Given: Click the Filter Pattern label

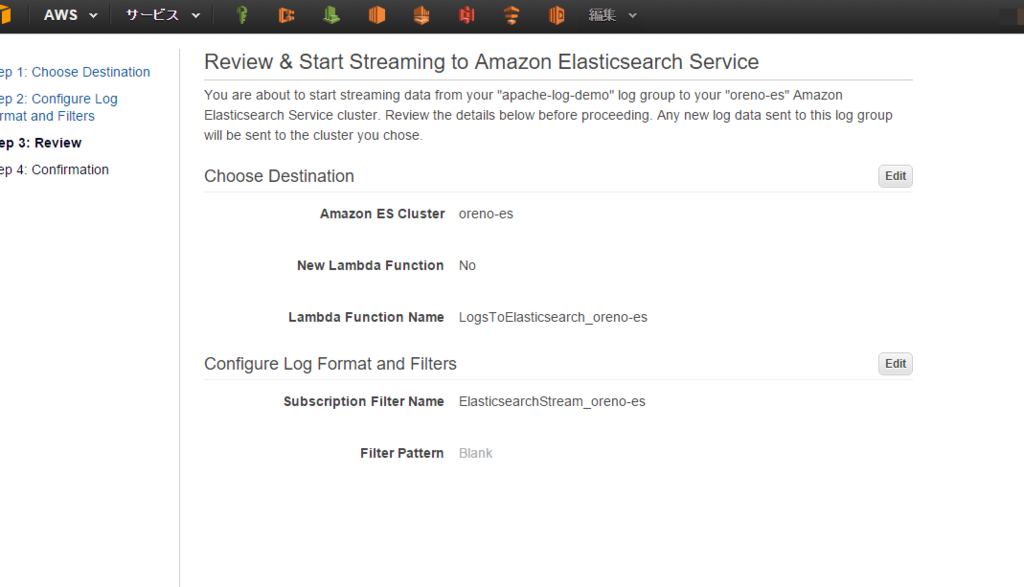Looking at the screenshot, I should tap(402, 453).
